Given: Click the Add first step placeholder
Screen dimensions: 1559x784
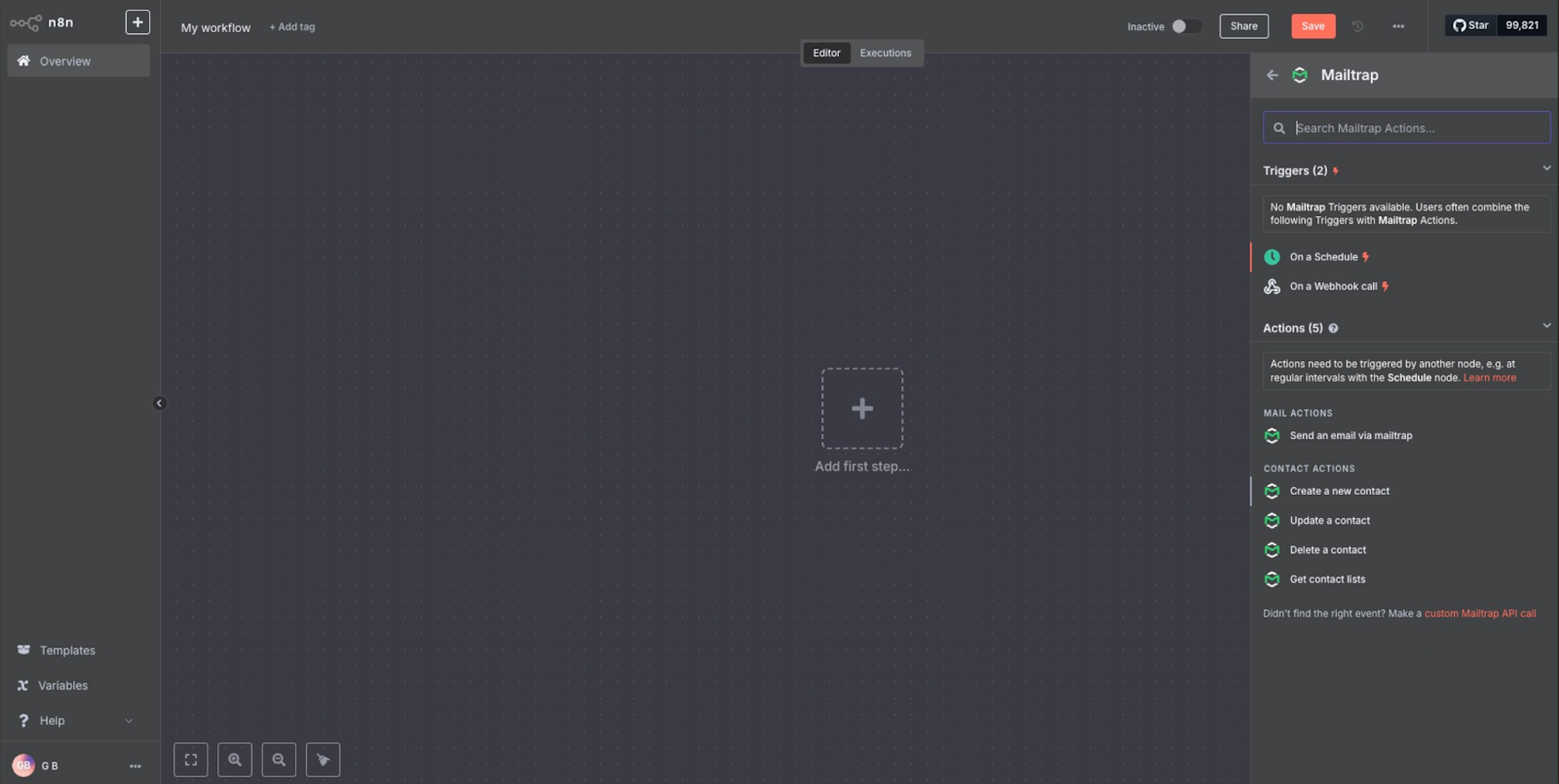Looking at the screenshot, I should pos(862,409).
